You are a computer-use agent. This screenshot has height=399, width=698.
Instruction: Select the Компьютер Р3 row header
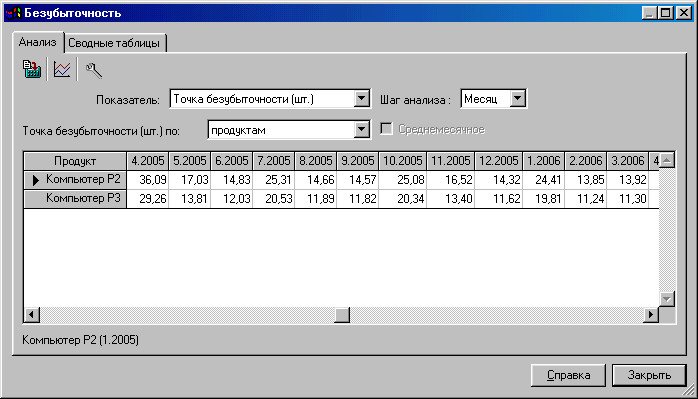75,199
